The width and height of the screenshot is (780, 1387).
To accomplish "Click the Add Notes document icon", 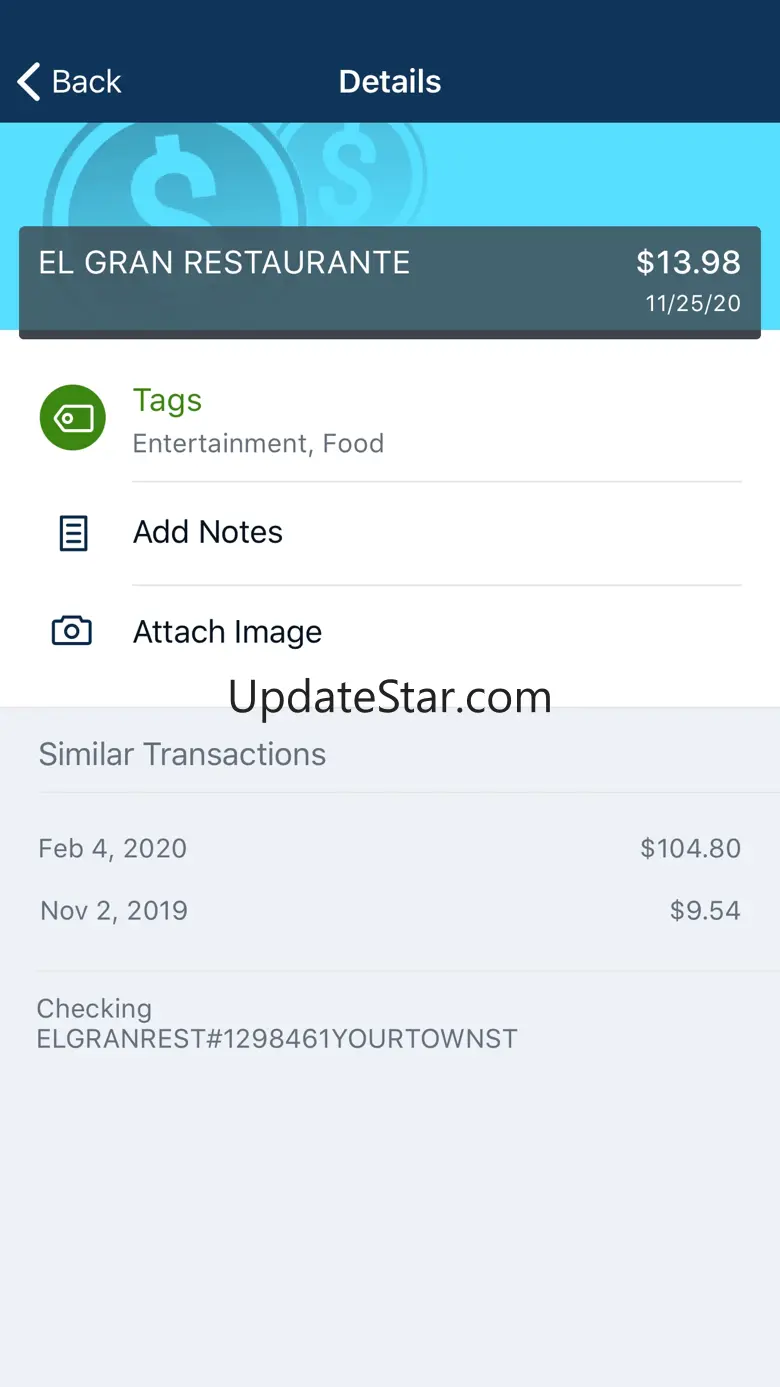I will 73,533.
